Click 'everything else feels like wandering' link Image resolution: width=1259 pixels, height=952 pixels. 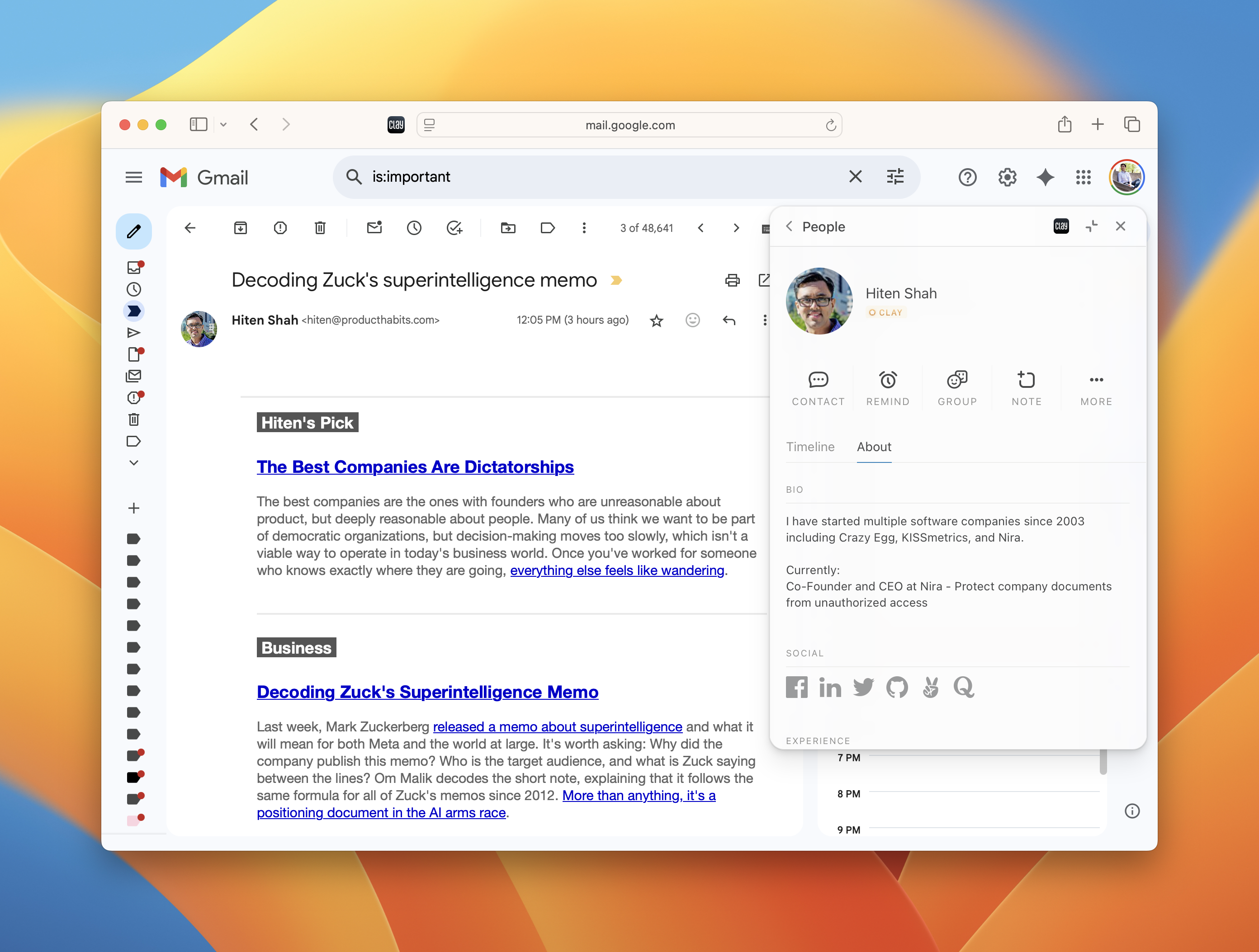tap(617, 570)
